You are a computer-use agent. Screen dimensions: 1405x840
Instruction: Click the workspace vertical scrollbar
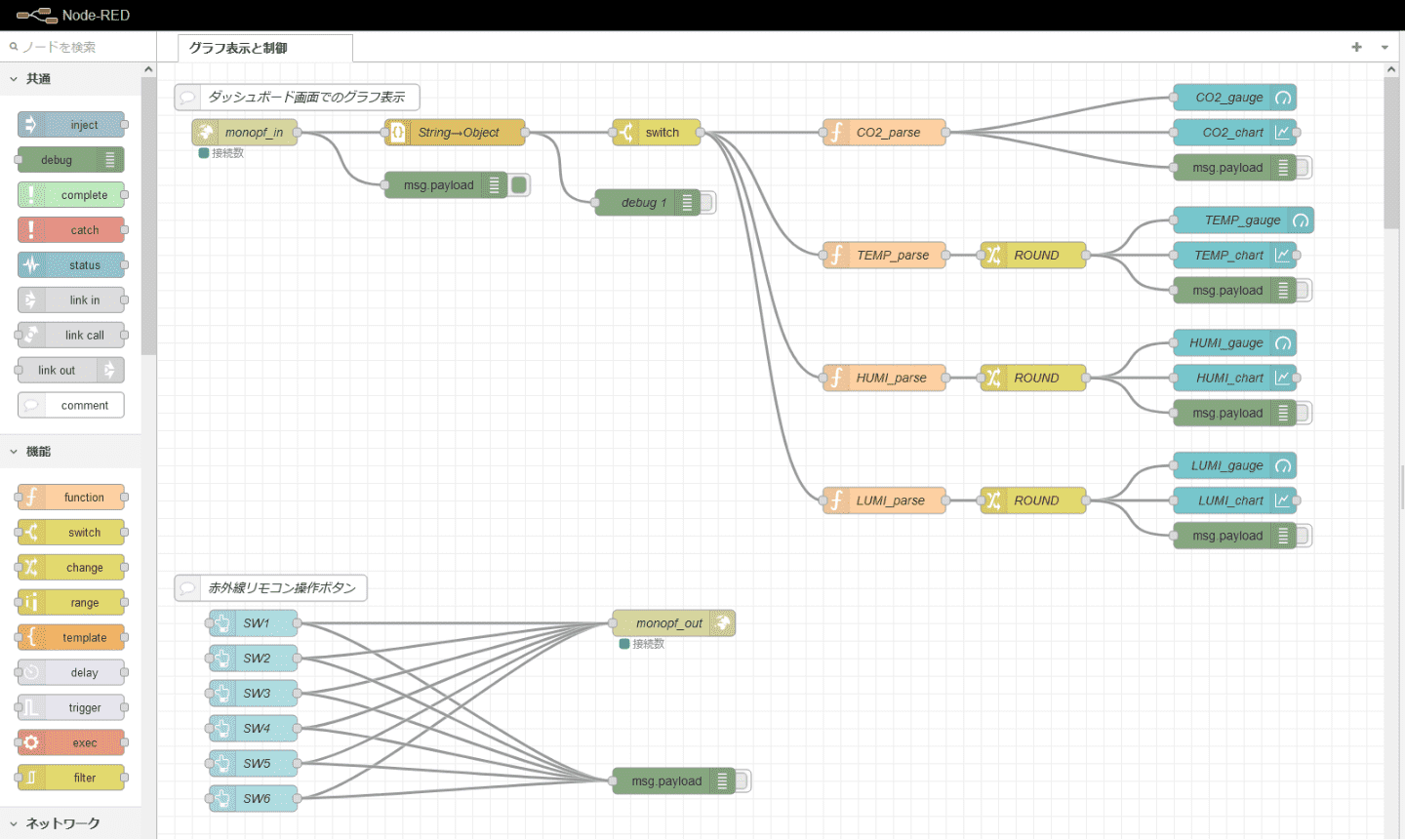(x=1391, y=156)
